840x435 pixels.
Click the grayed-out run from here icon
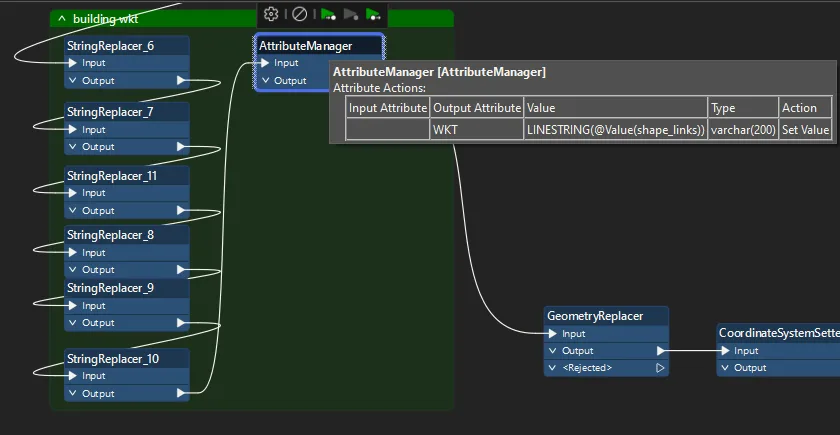coord(351,14)
